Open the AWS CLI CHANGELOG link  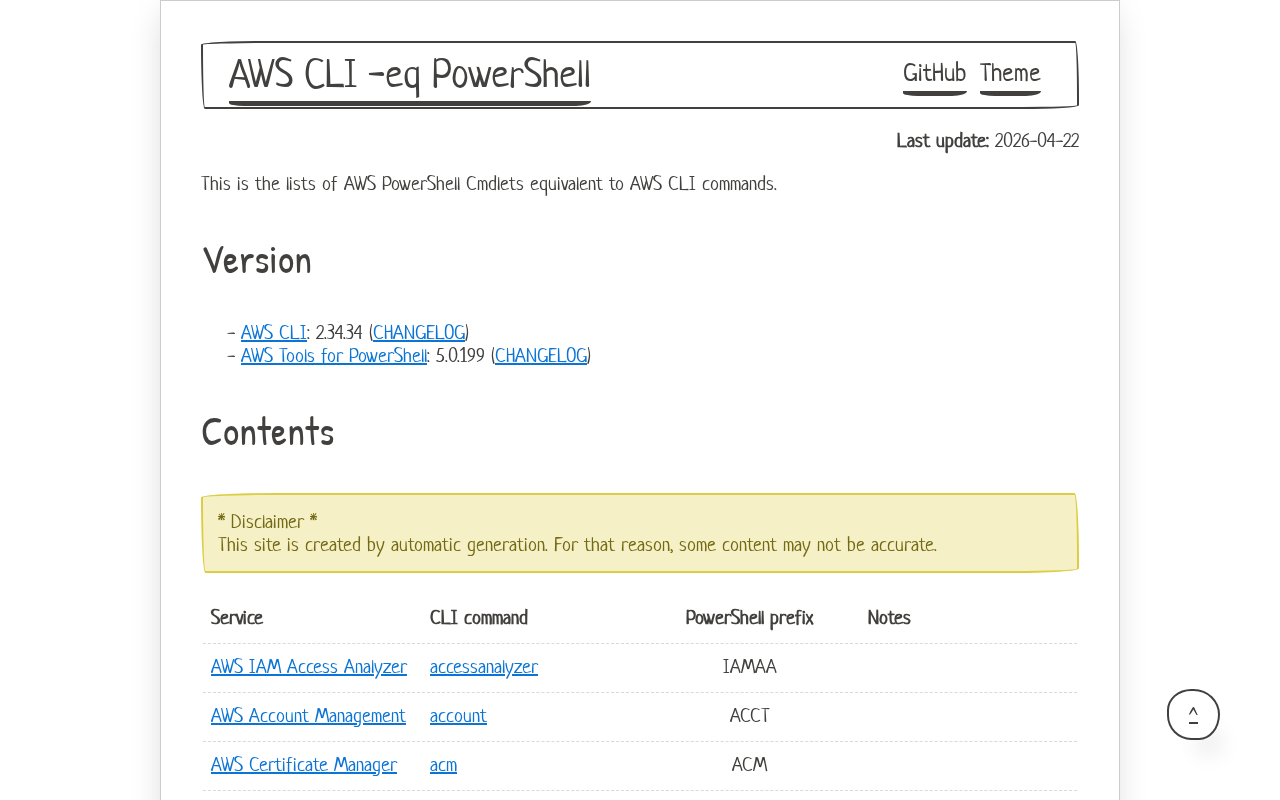click(419, 333)
